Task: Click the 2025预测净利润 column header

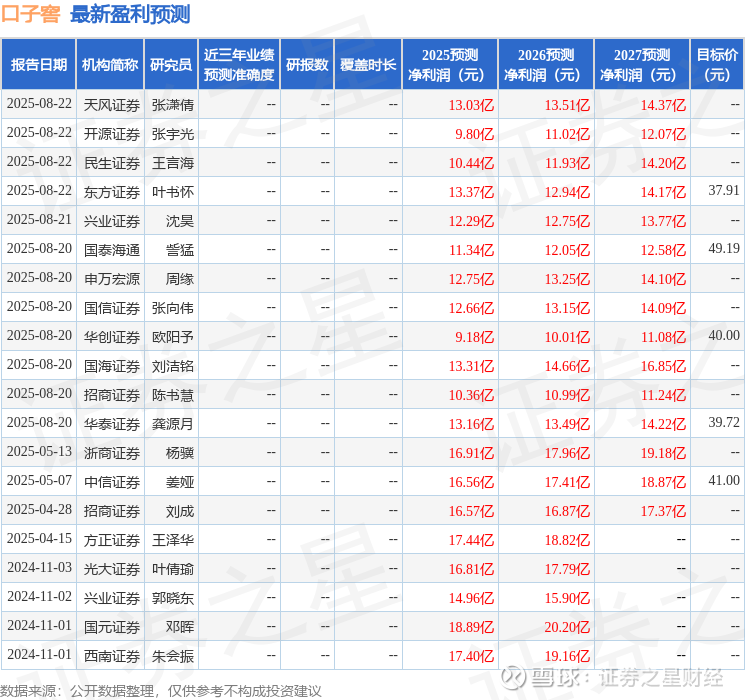Action: pyautogui.click(x=450, y=65)
